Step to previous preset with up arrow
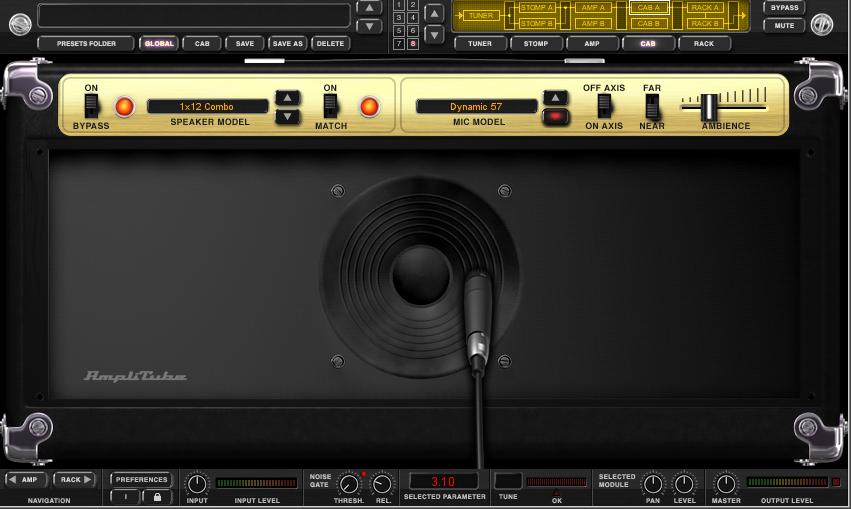This screenshot has height=509, width=851. (369, 8)
